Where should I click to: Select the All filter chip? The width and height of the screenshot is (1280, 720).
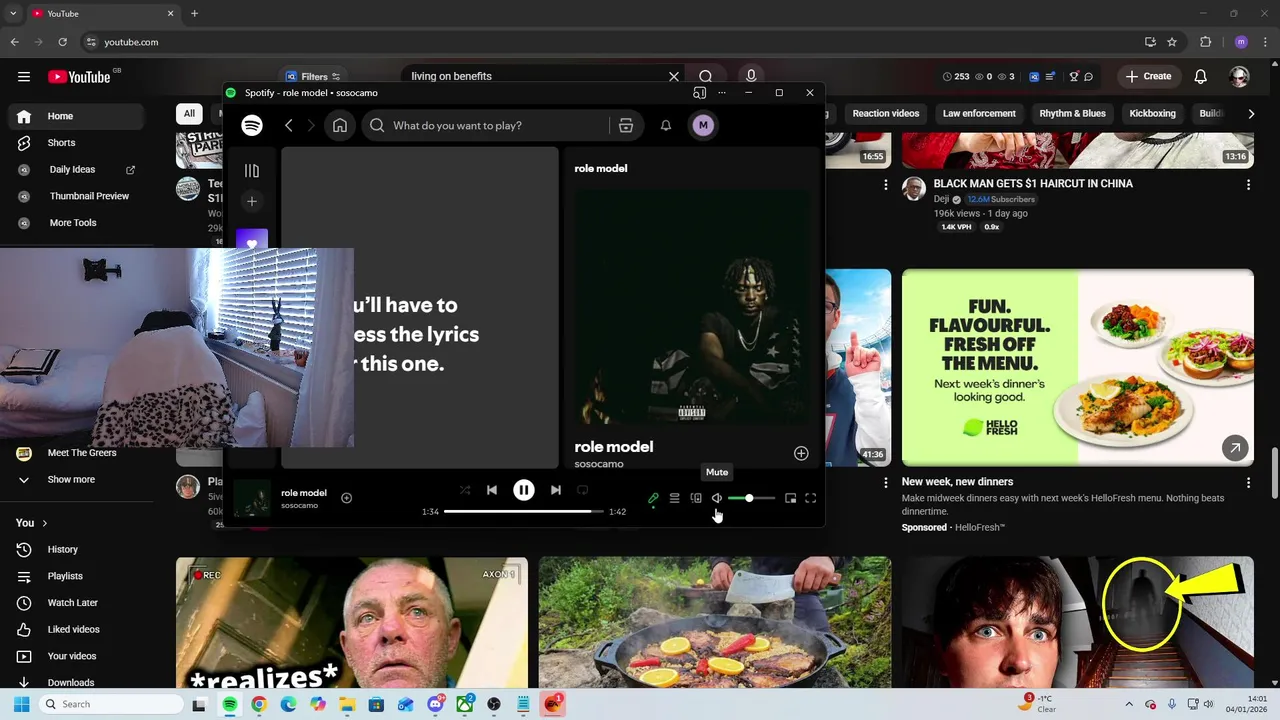coord(189,113)
